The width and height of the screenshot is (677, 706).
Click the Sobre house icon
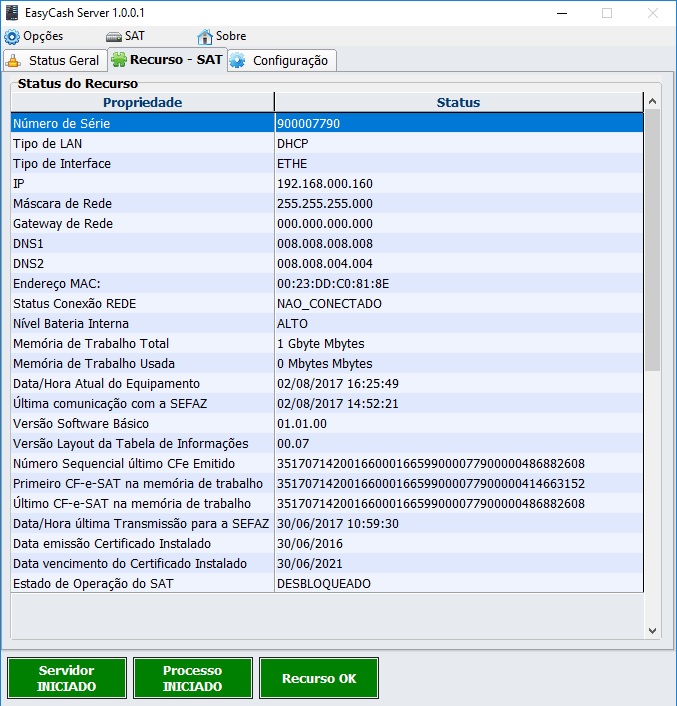pos(205,36)
